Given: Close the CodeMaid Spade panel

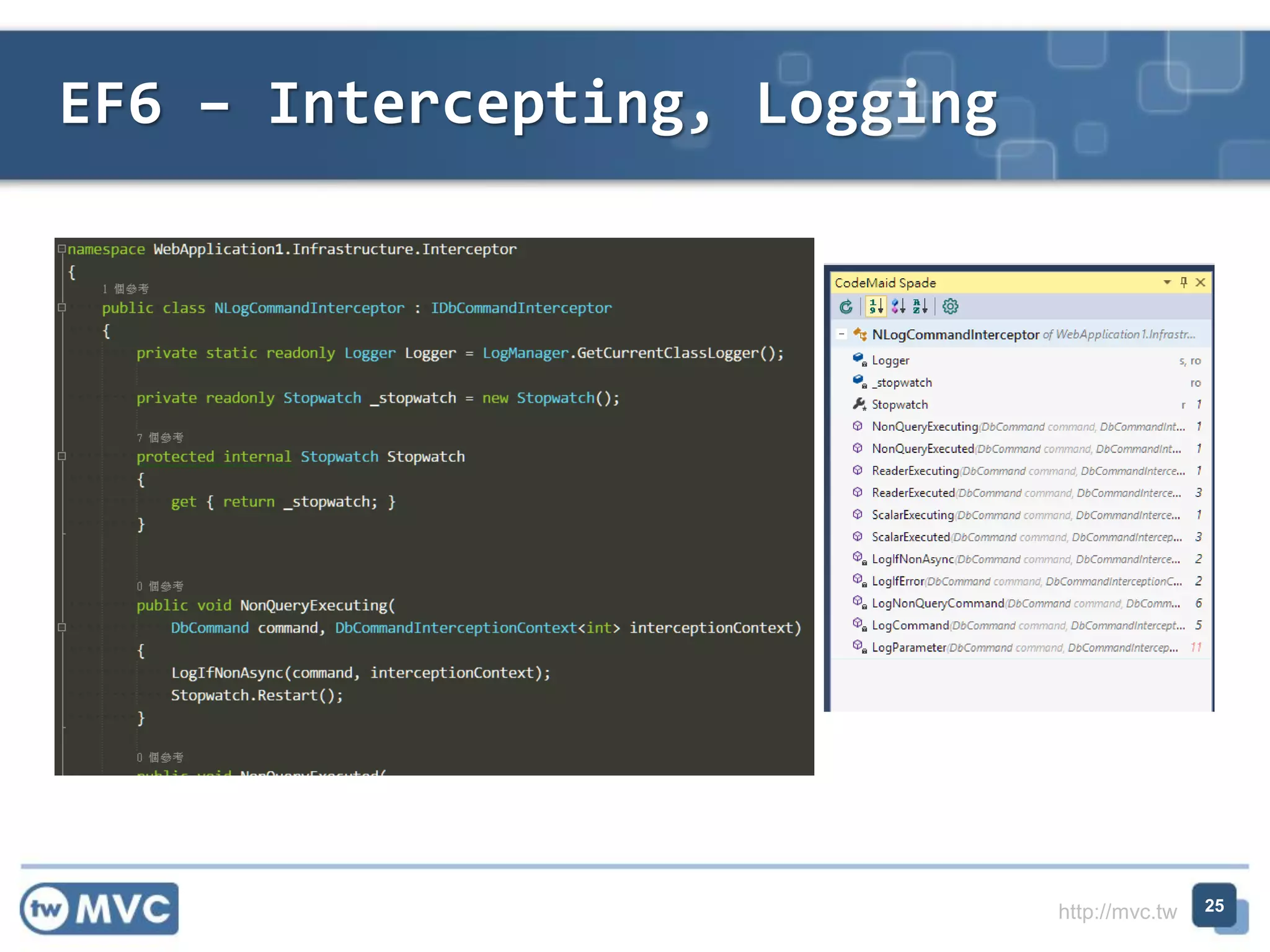Looking at the screenshot, I should click(x=1201, y=283).
